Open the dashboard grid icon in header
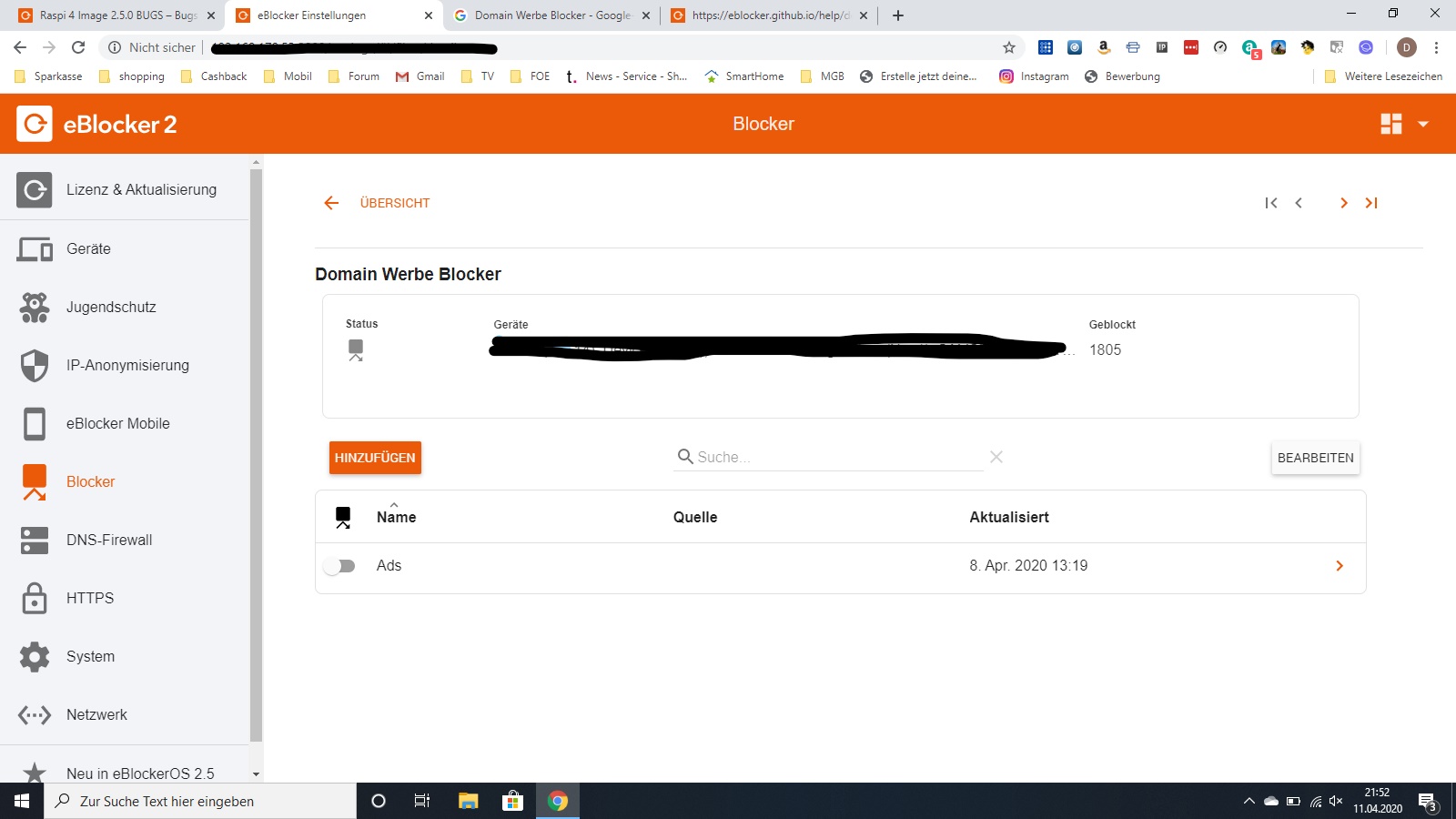 [1391, 124]
